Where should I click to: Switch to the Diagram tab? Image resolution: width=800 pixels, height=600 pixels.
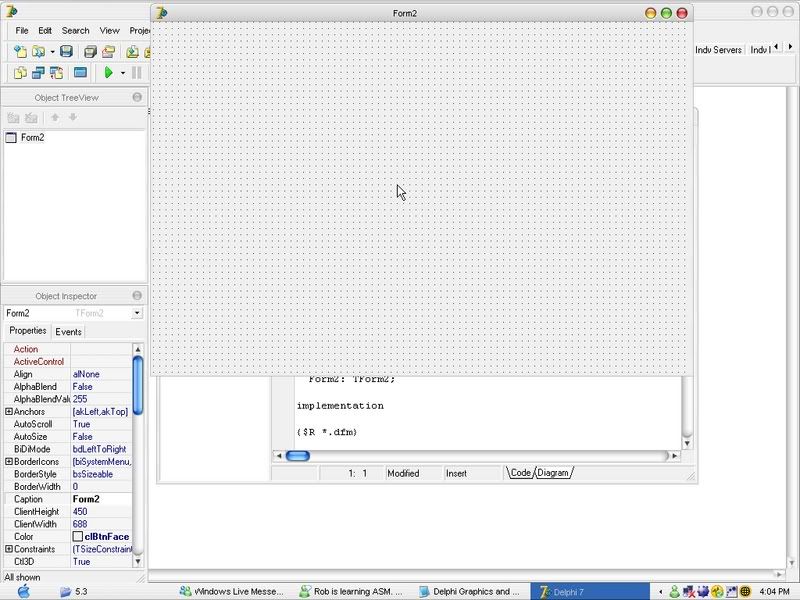pos(555,473)
